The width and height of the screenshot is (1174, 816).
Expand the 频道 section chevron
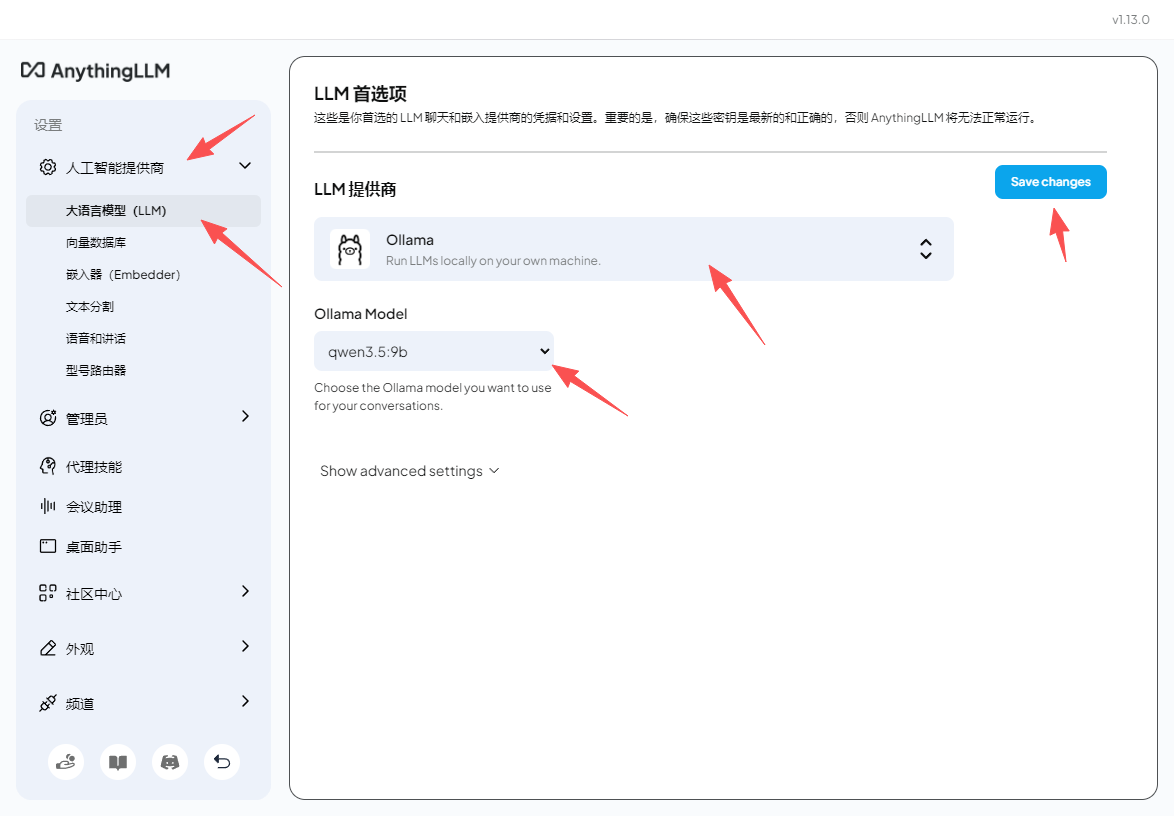pyautogui.click(x=245, y=701)
